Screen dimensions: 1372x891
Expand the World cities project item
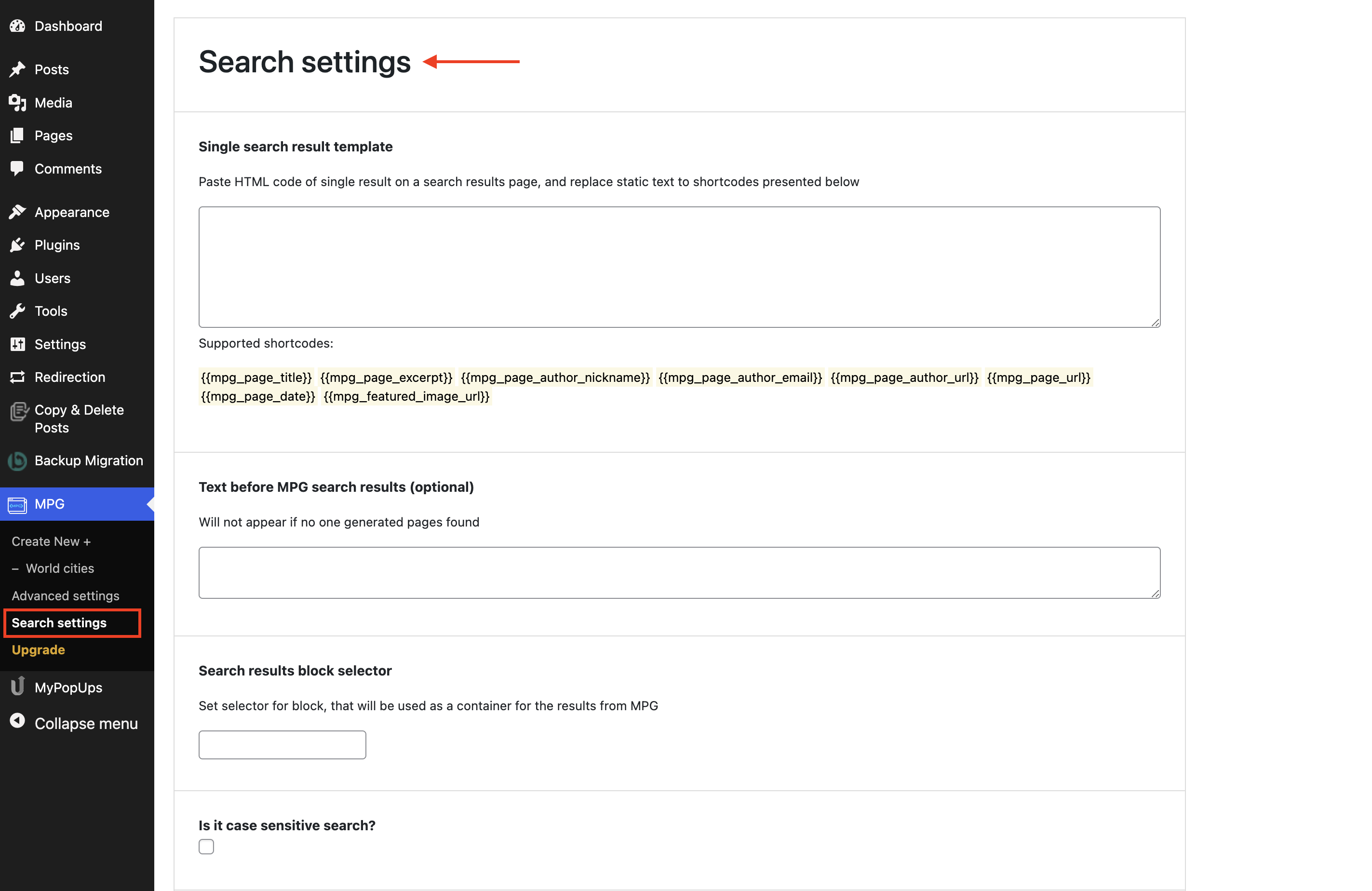coord(59,568)
